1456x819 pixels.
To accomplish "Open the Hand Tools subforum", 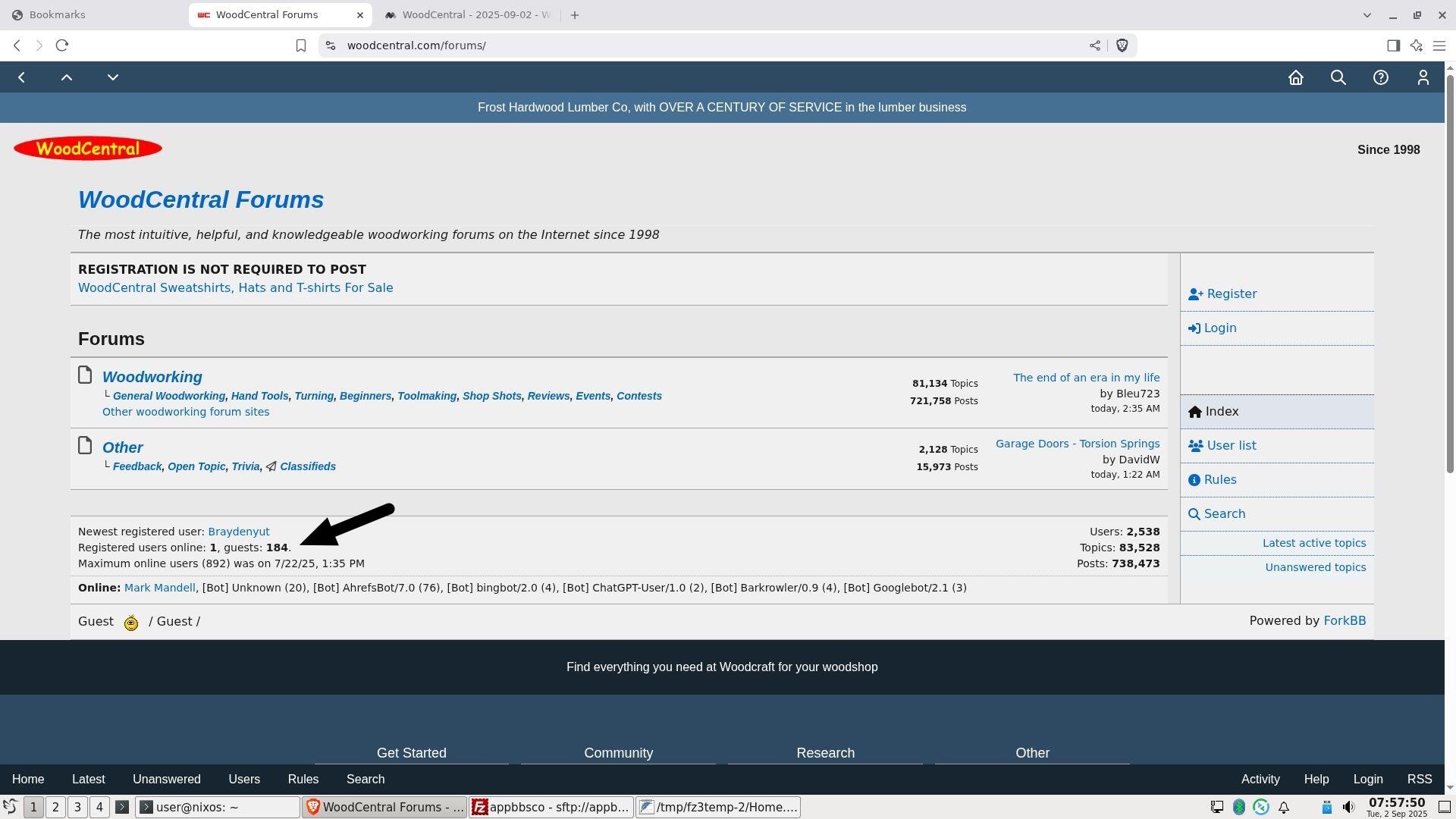I will point(260,396).
